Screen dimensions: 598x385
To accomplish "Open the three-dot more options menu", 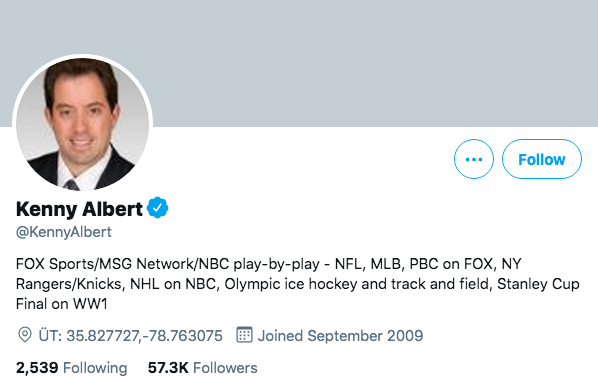I will [x=474, y=159].
